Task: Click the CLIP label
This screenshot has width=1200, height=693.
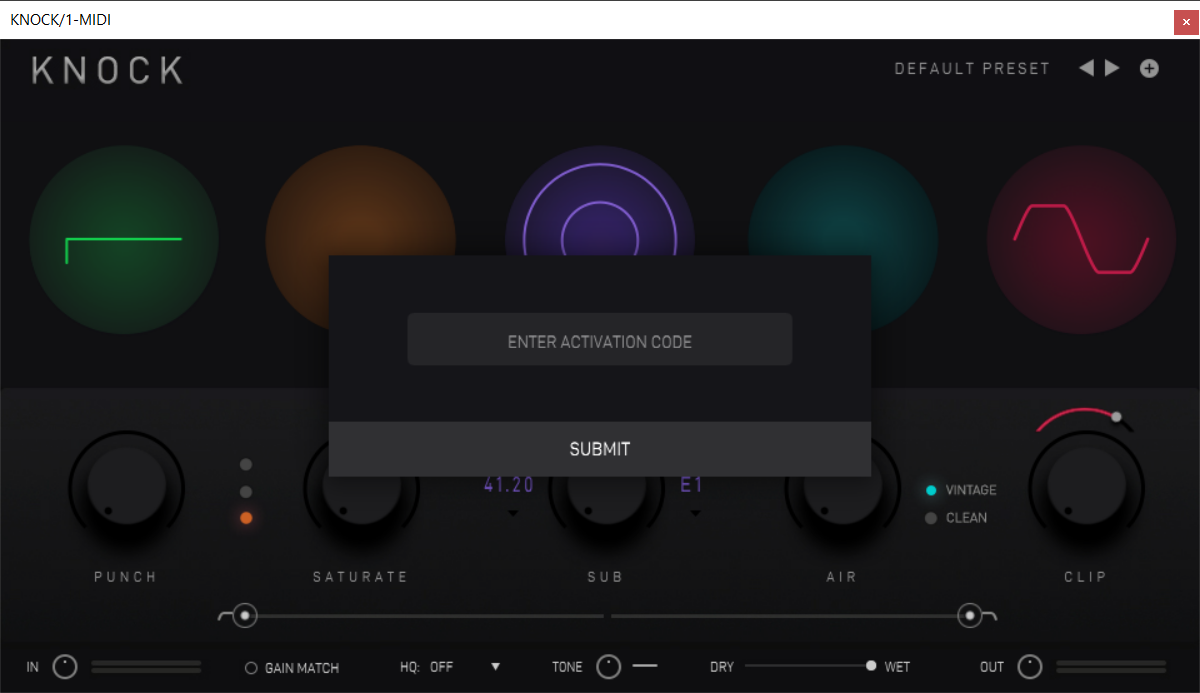Action: click(1086, 577)
